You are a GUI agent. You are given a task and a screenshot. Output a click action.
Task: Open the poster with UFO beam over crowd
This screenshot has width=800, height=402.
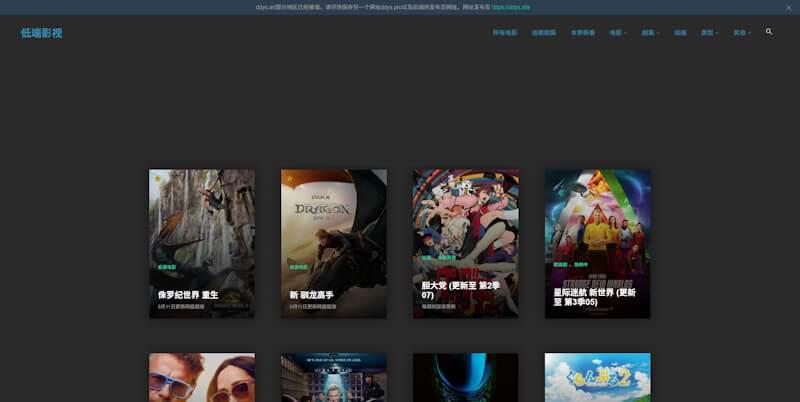tap(334, 378)
